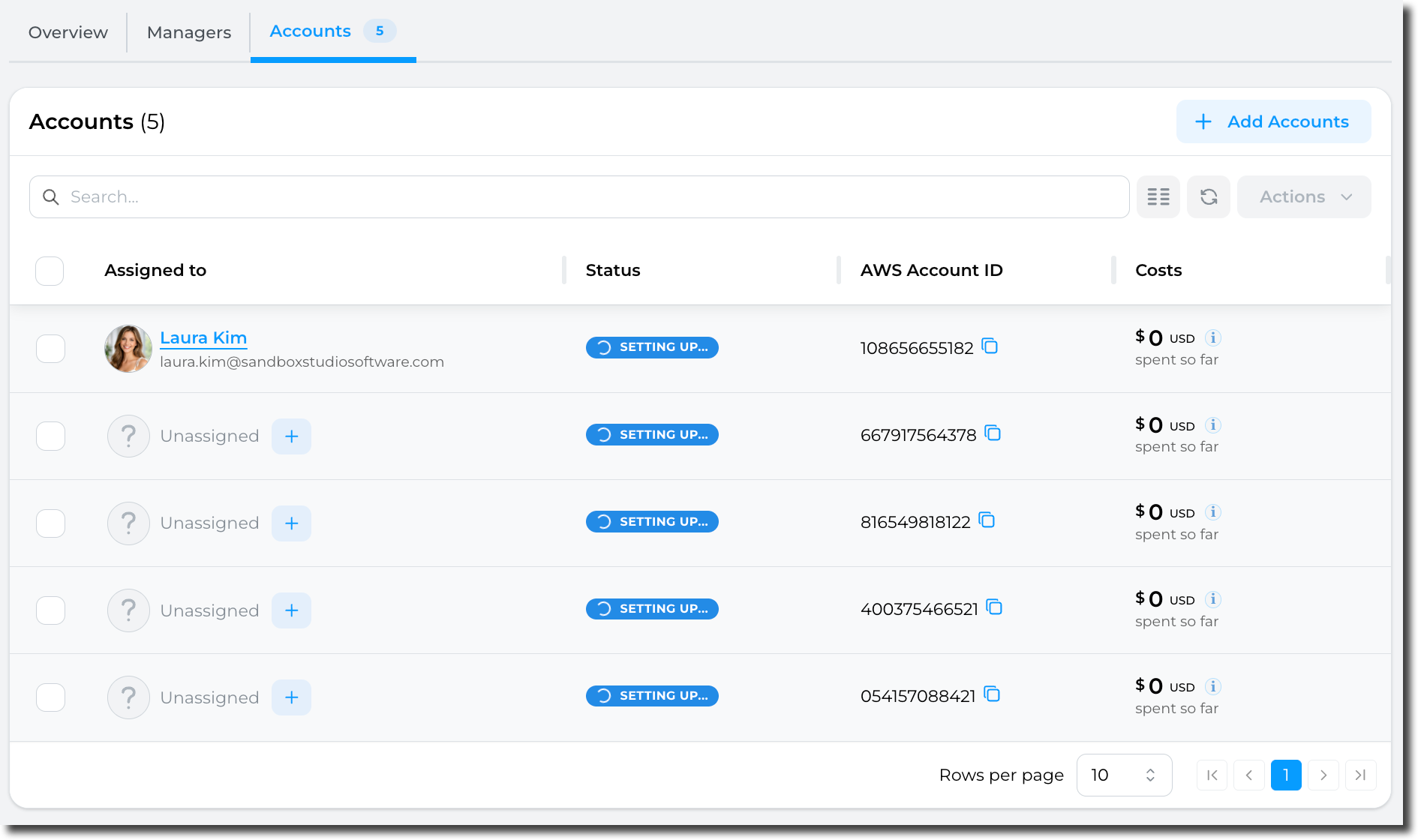Select the Laura Kim account row checkbox
This screenshot has height=840, width=1418.
pos(51,349)
